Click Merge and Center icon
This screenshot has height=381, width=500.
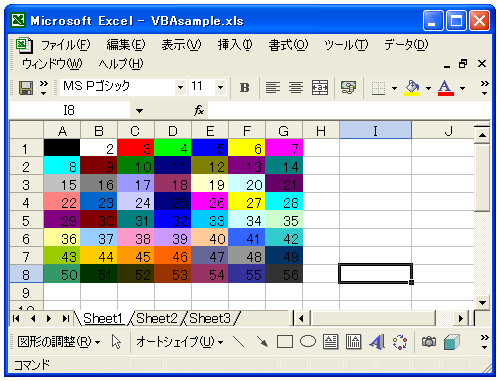pyautogui.click(x=319, y=88)
